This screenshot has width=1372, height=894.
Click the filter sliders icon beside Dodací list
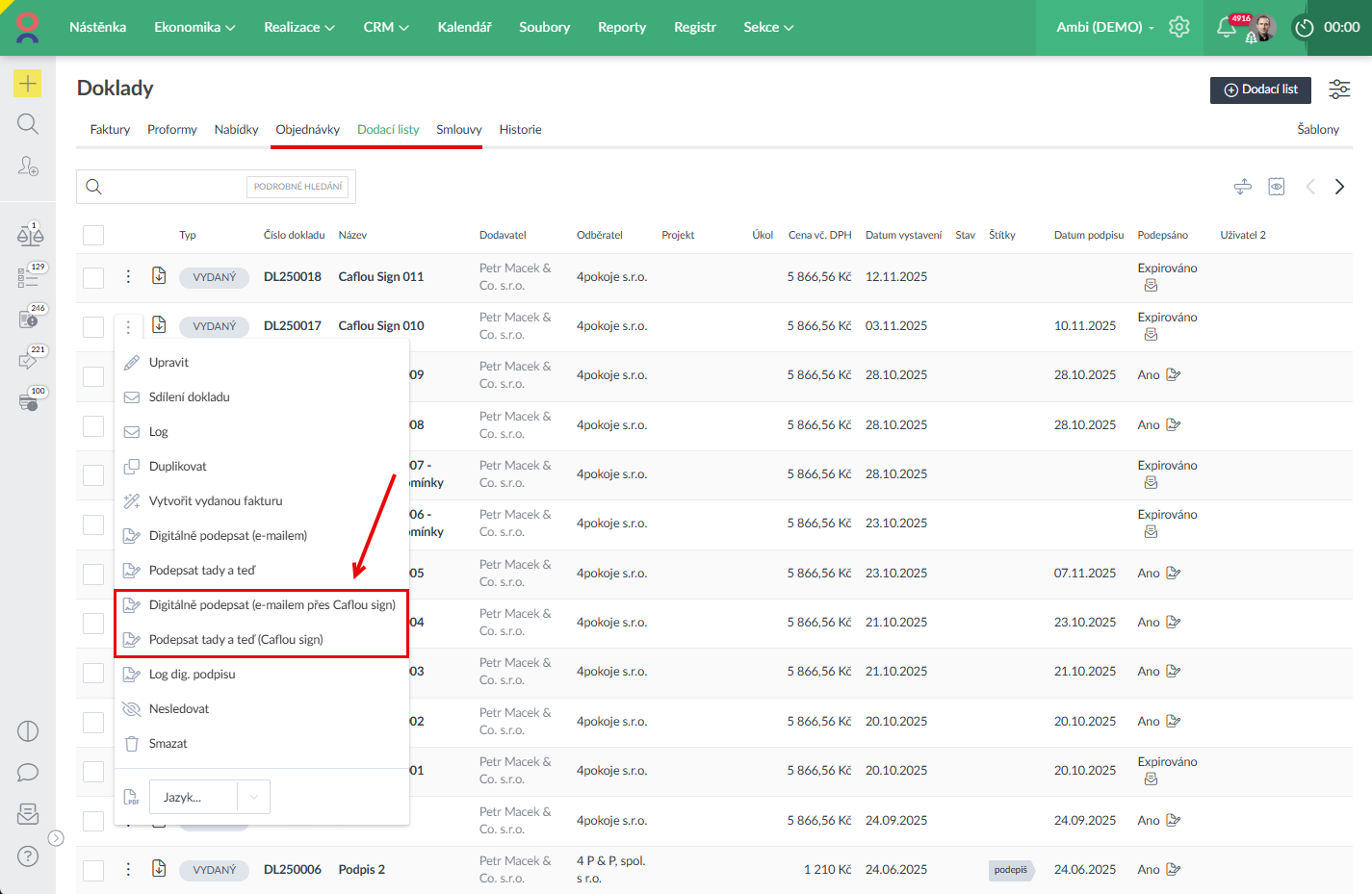click(x=1338, y=89)
